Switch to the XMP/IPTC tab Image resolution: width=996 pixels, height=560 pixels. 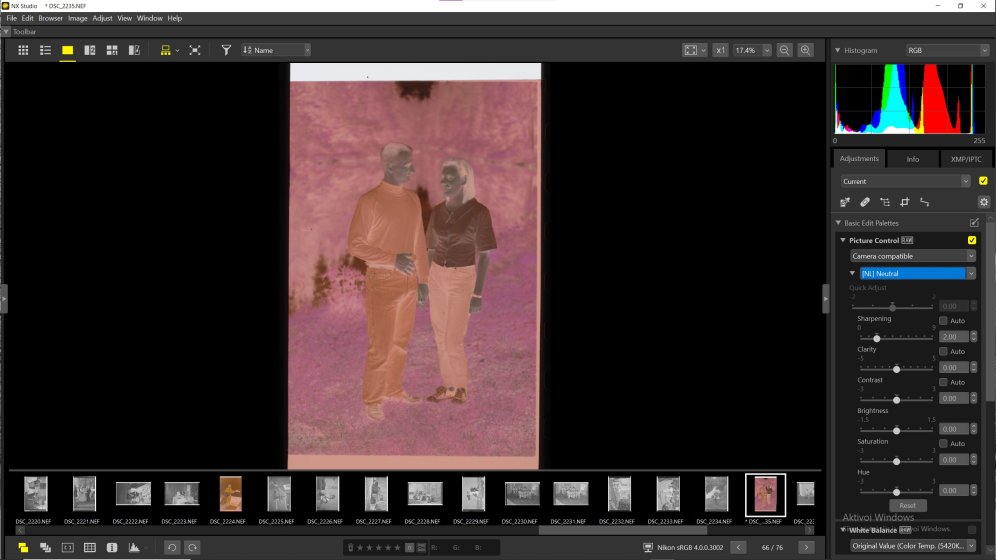pyautogui.click(x=966, y=159)
